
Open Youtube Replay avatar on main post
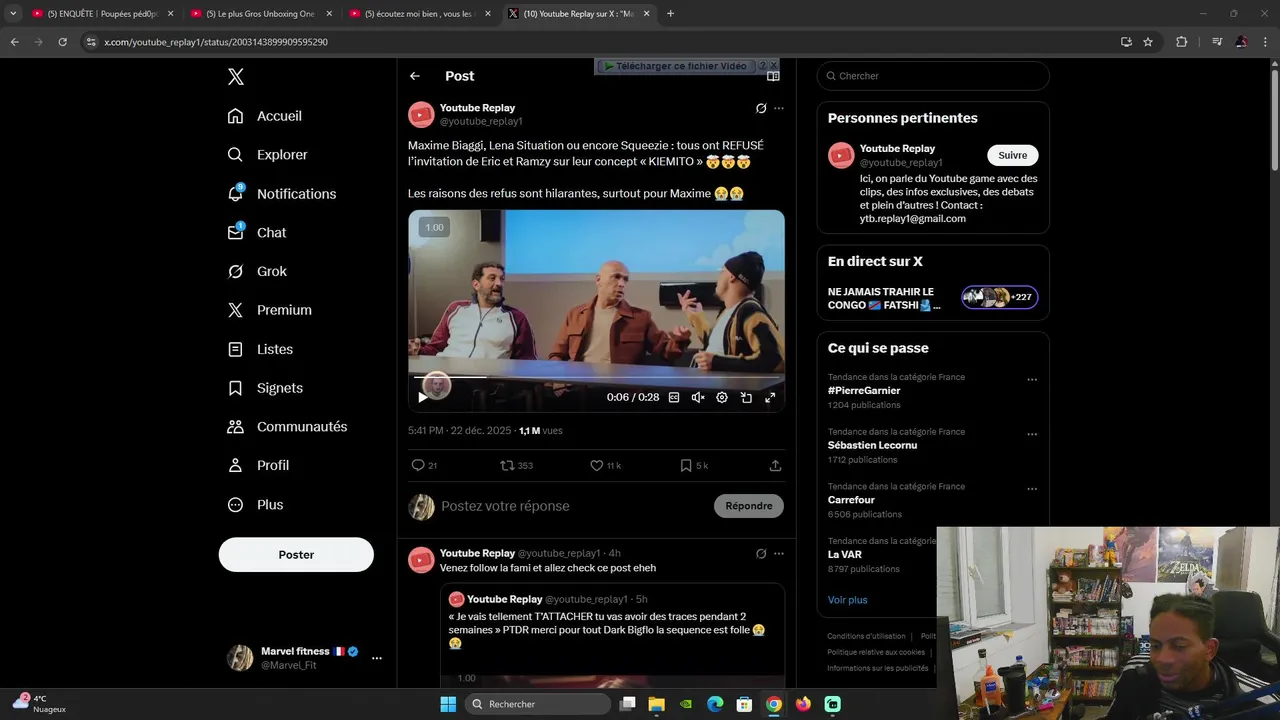(x=421, y=115)
